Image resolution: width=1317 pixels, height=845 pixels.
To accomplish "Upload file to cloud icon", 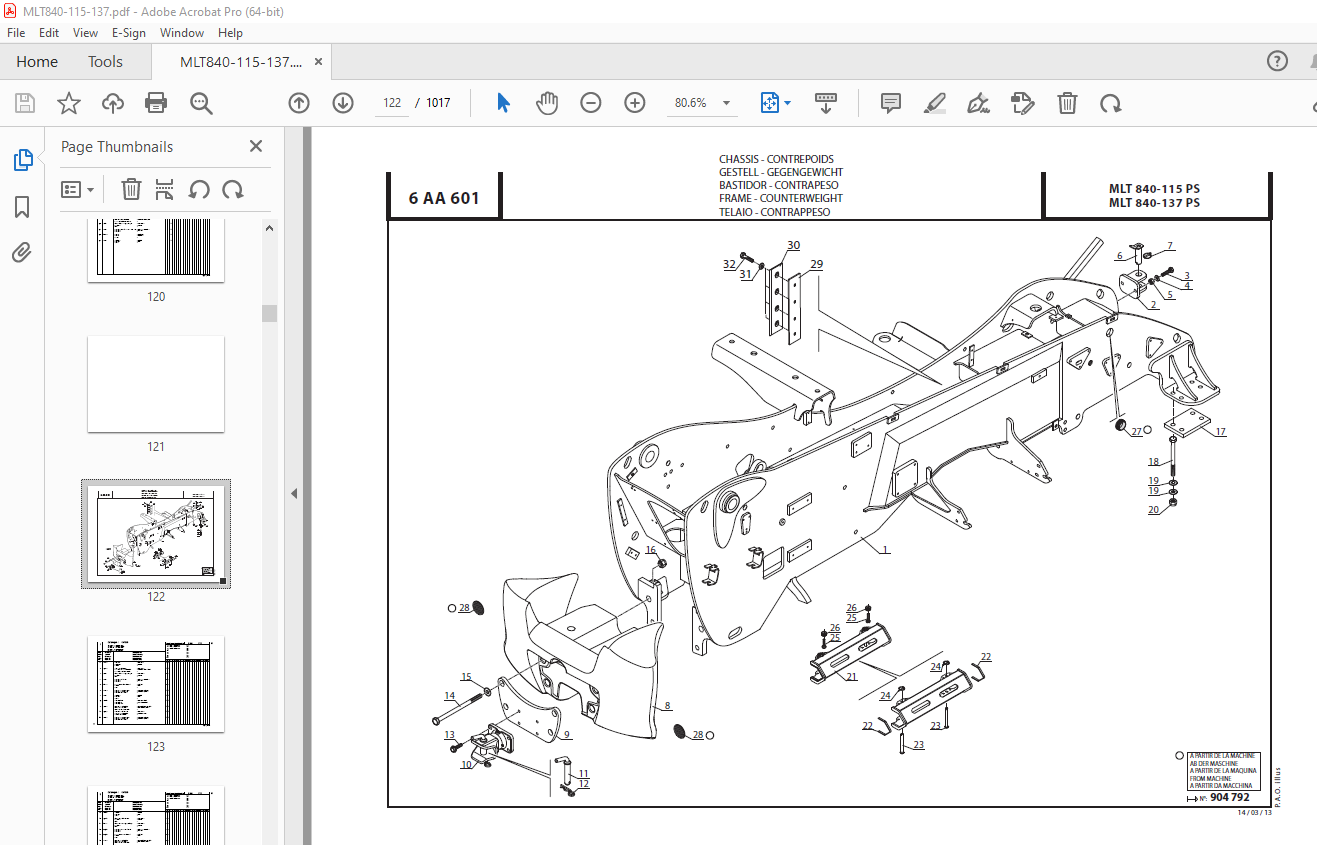I will click(112, 103).
